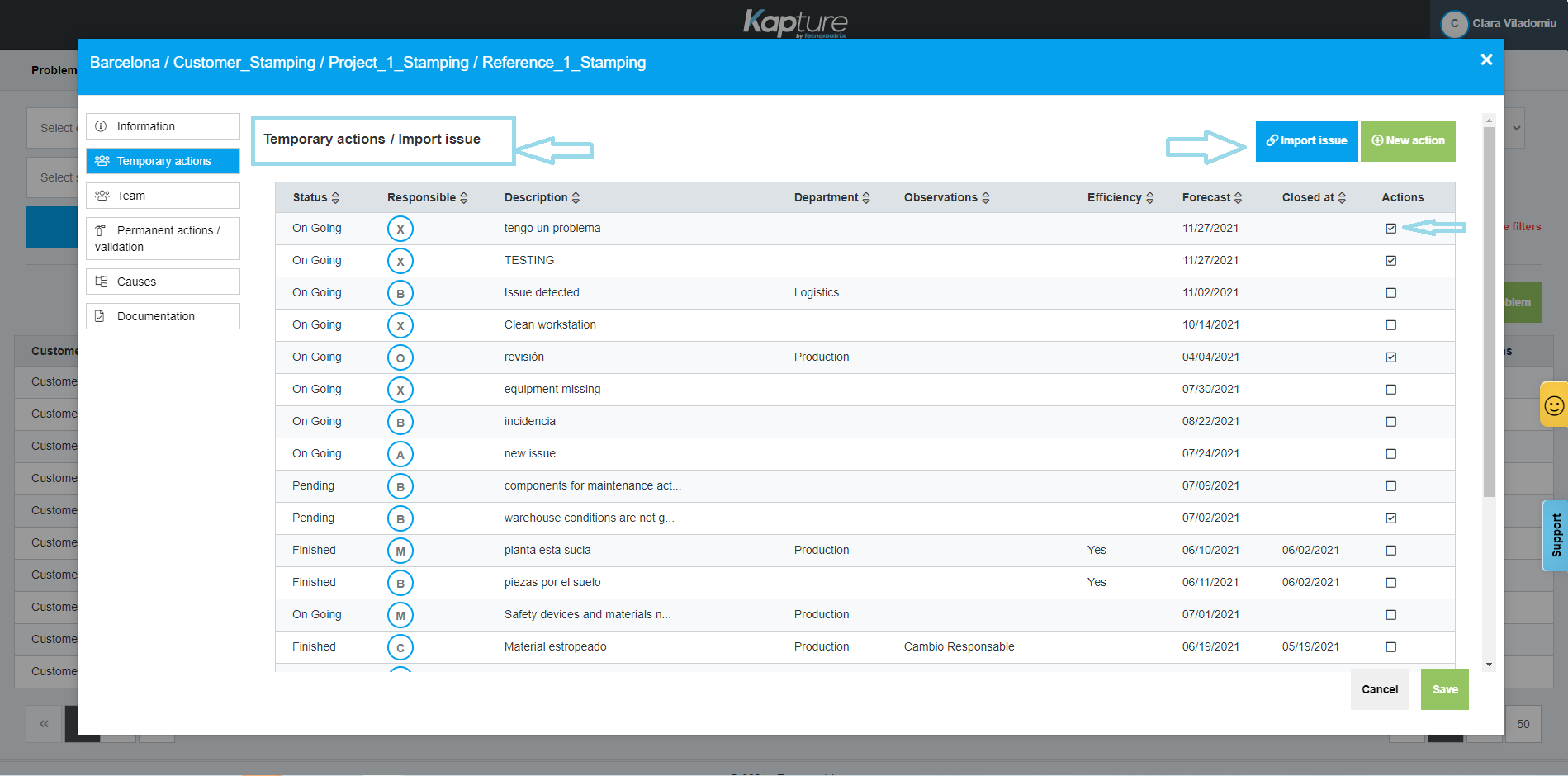Screen dimensions: 1568x776
Task: Go to first page with double-chevron button
Action: (x=44, y=724)
